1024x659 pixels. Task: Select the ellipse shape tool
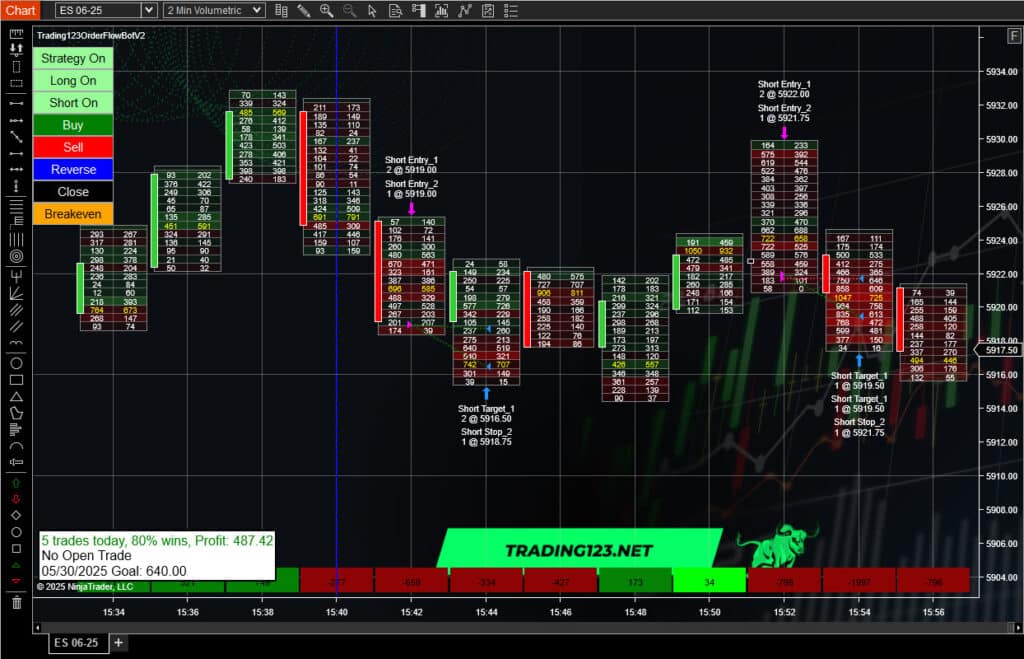16,363
